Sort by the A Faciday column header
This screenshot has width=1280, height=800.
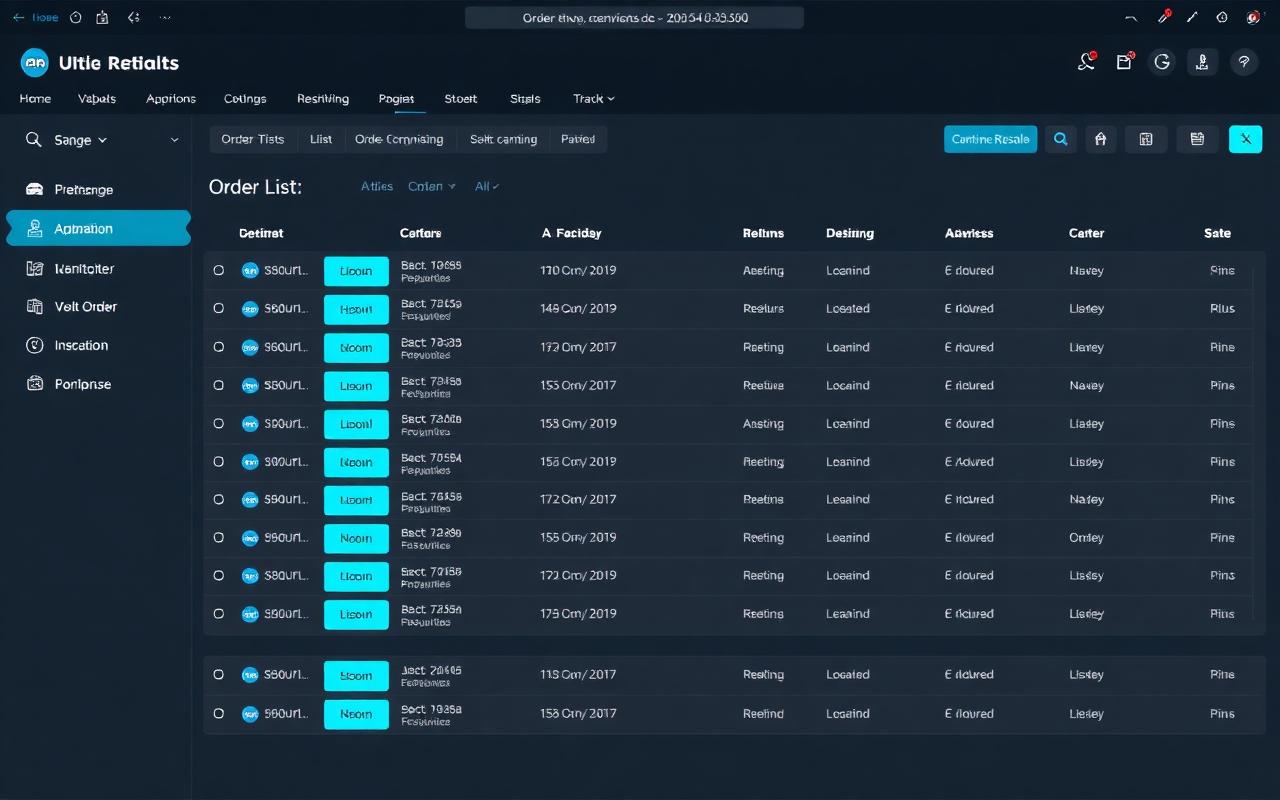571,233
